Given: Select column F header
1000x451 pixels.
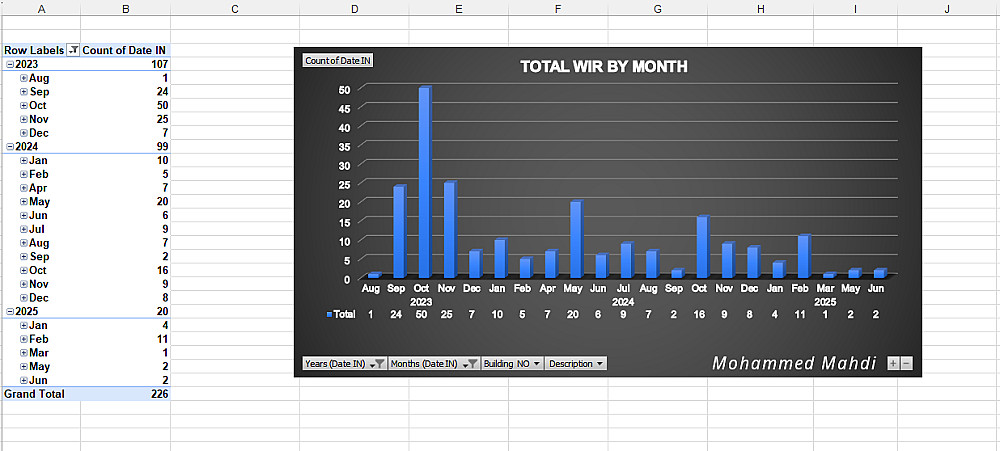Looking at the screenshot, I should tap(558, 8).
